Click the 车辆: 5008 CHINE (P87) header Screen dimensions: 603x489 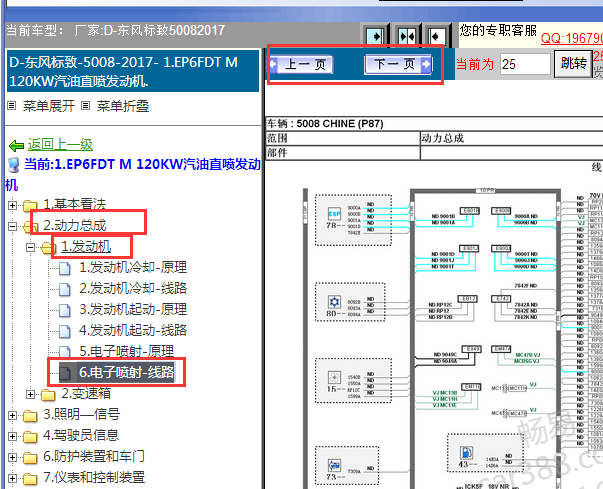coord(325,124)
